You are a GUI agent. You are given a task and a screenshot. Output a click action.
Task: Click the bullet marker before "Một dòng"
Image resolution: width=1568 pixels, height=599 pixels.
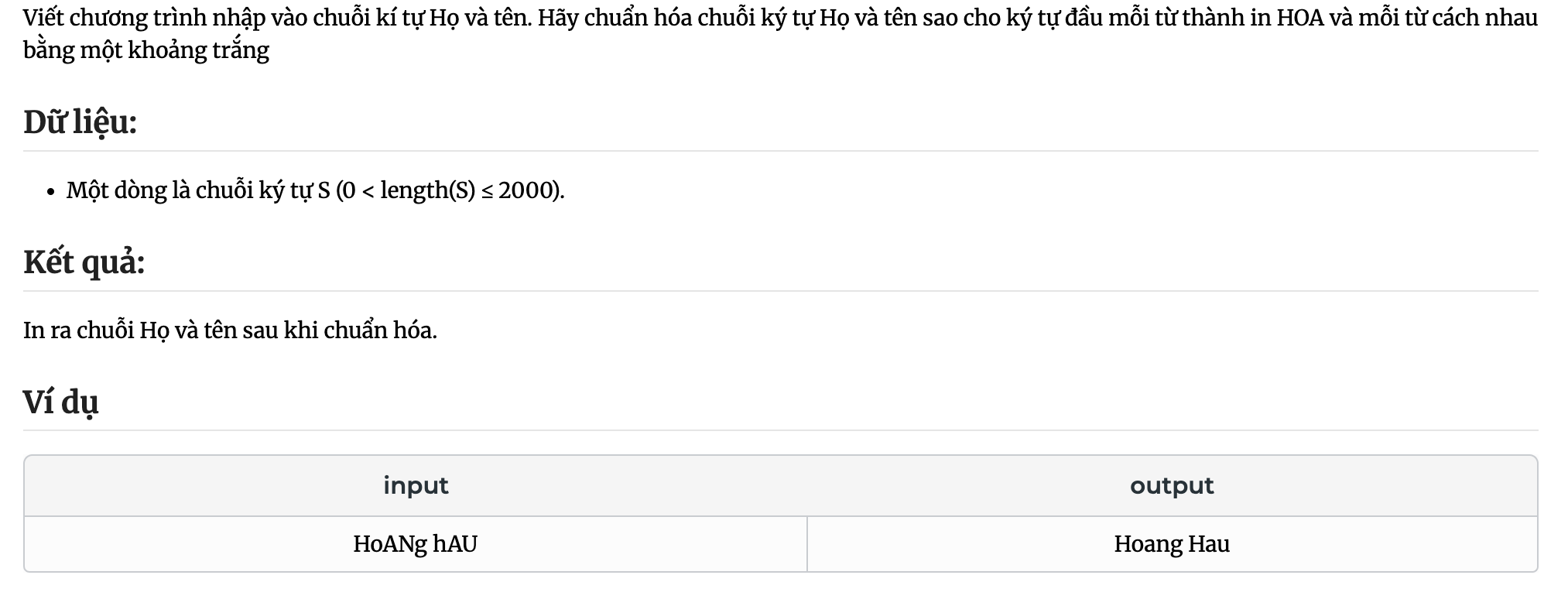(x=50, y=192)
